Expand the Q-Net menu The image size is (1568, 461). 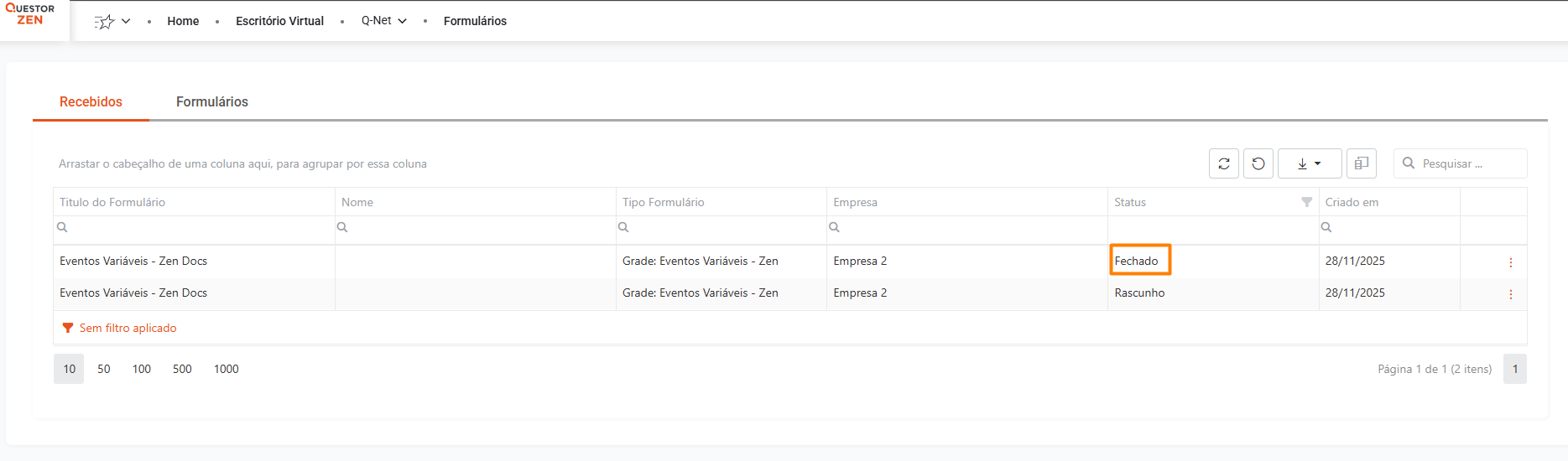click(383, 21)
